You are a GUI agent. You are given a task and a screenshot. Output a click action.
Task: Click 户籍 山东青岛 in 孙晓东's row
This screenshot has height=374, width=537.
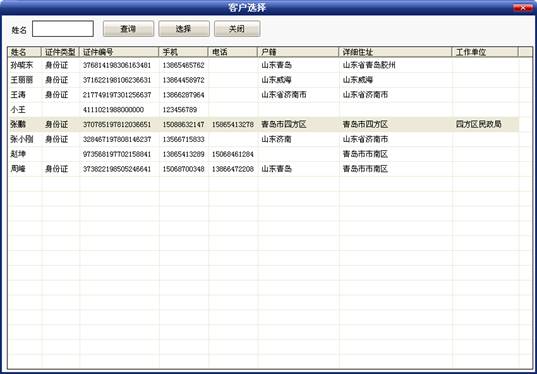[x=276, y=65]
